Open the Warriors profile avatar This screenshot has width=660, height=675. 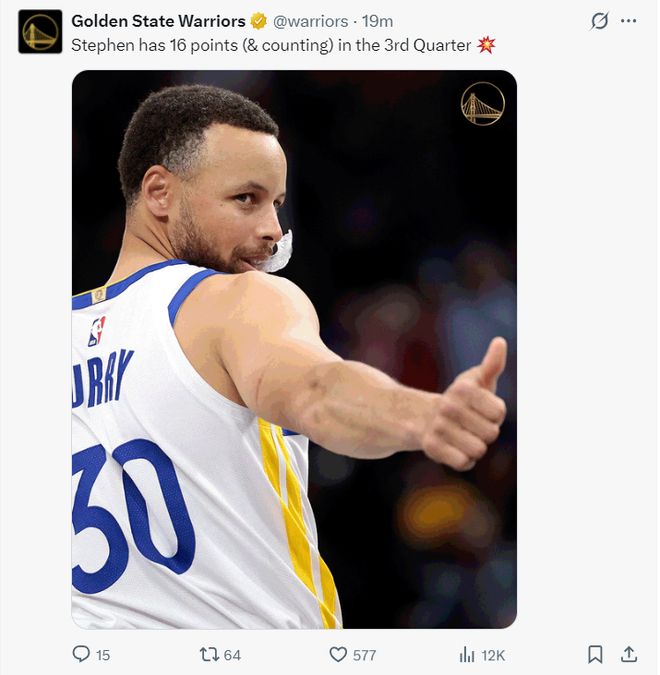[40, 31]
